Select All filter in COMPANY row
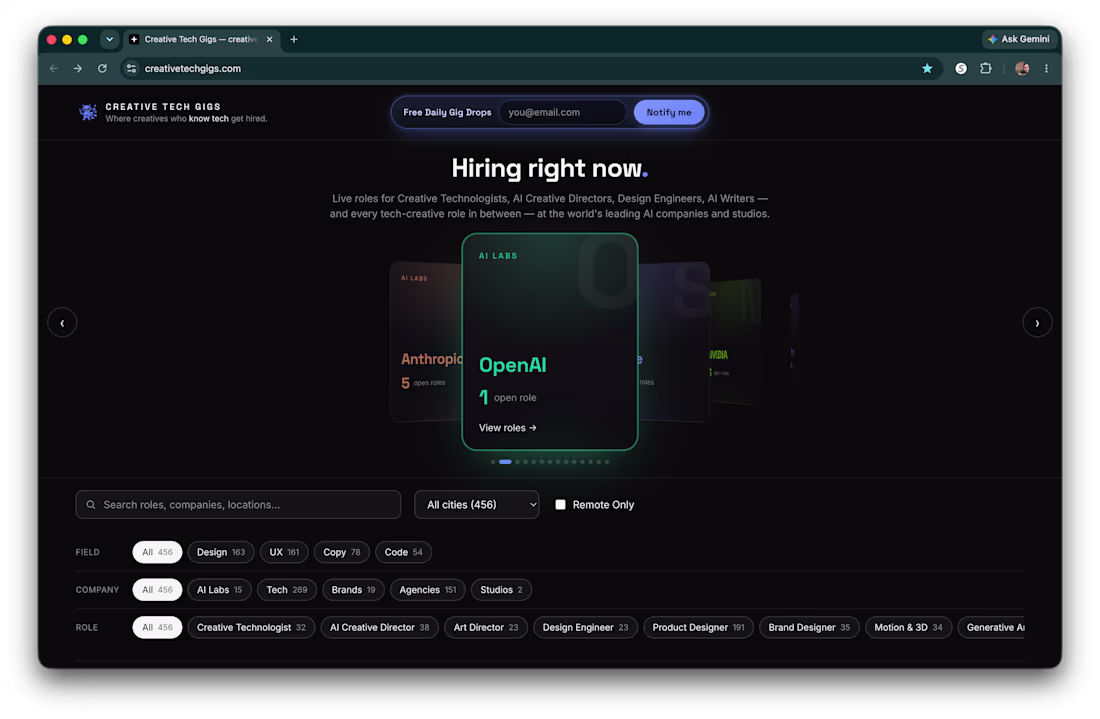This screenshot has height=719, width=1100. tap(157, 590)
